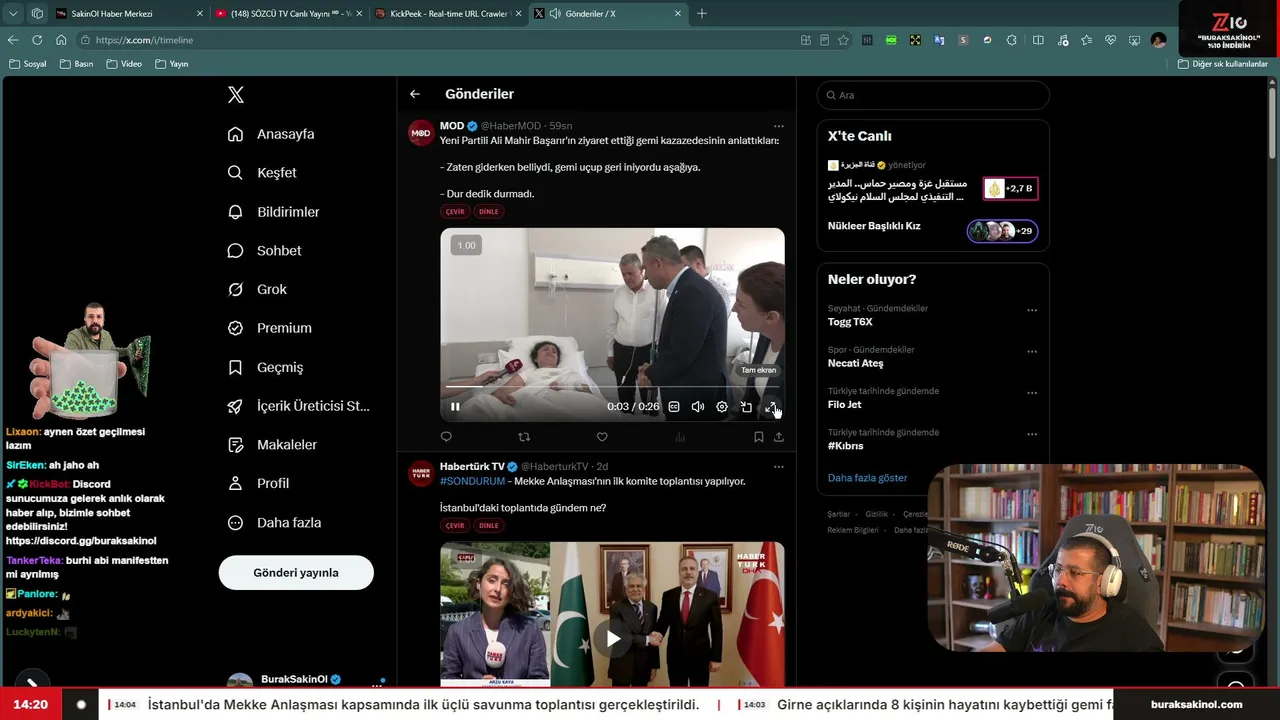Screen dimensions: 1280x720
Task: Seek on the MOD video progress bar
Action: coord(612,387)
